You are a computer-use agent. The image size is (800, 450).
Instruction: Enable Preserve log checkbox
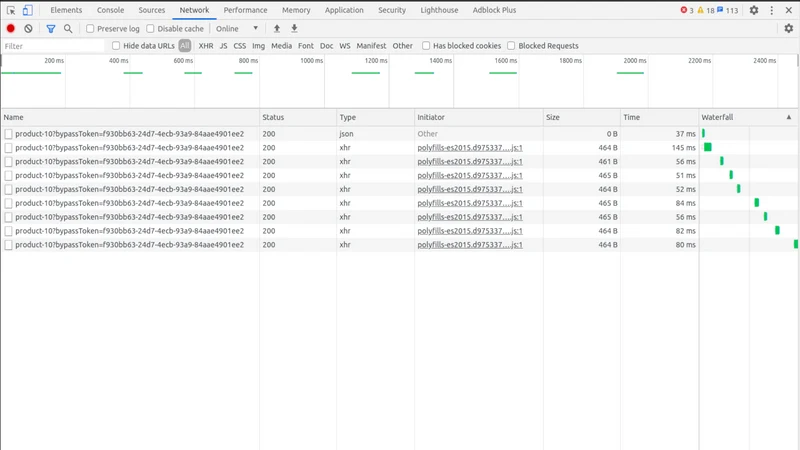coord(90,29)
